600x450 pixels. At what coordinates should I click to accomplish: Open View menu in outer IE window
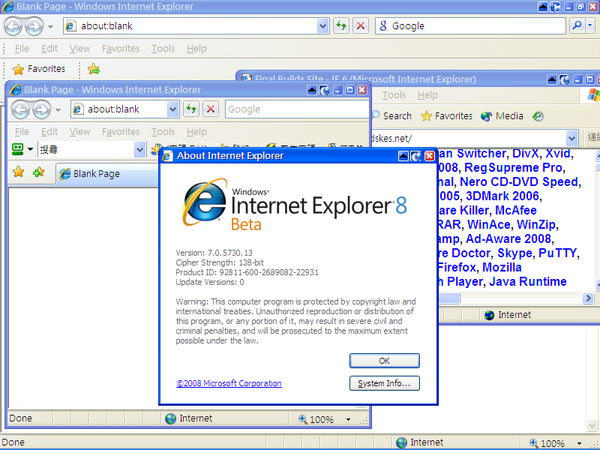point(80,49)
